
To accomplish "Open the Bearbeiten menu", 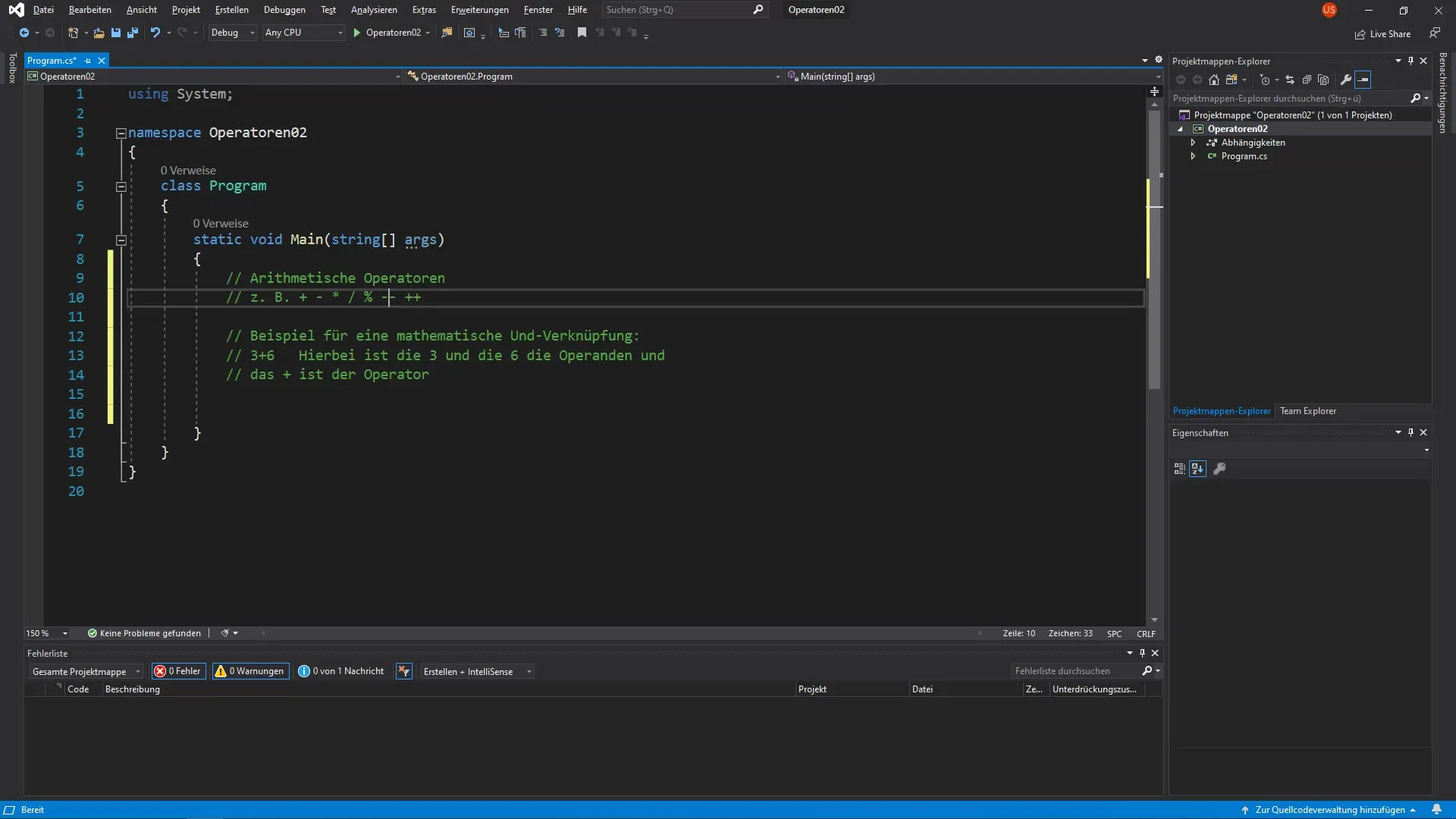I will point(89,10).
